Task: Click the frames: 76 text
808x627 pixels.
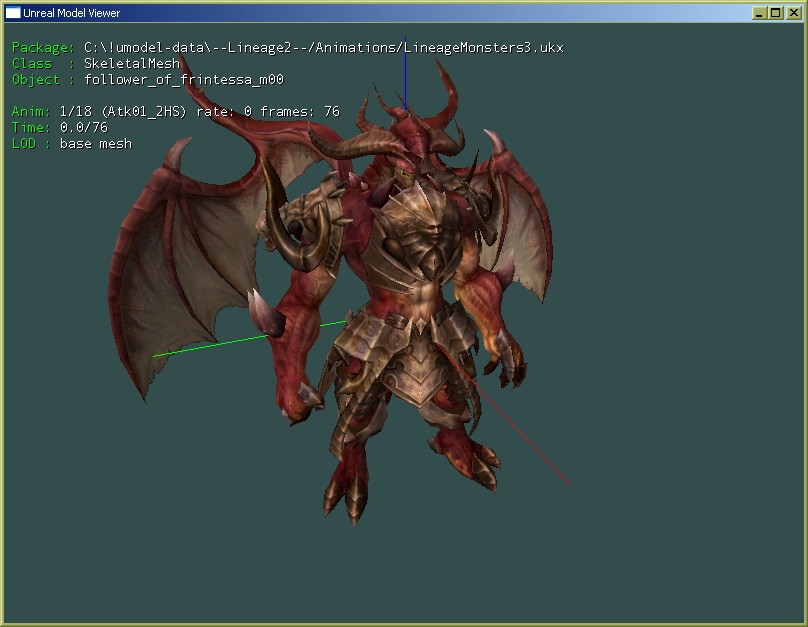Action: [x=300, y=112]
